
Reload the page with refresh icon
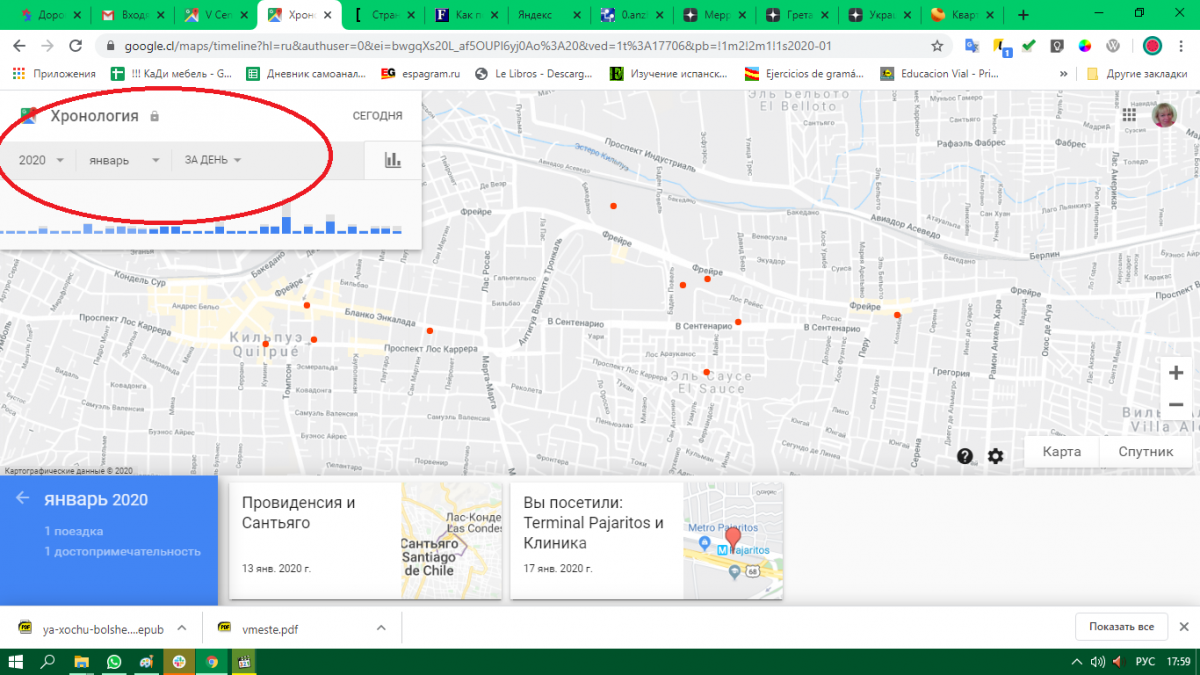point(75,46)
